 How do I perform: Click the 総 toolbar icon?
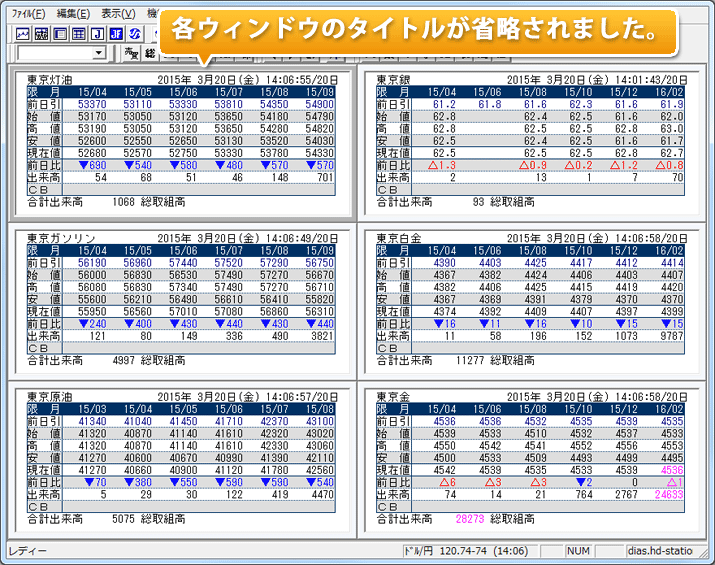point(149,52)
